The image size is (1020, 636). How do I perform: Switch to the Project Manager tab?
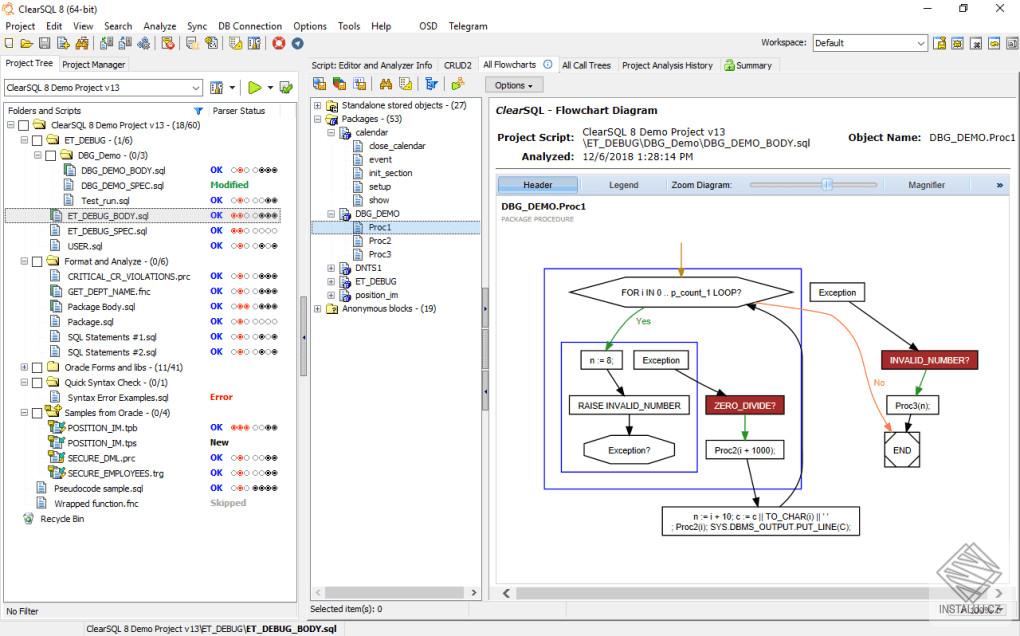pyautogui.click(x=94, y=64)
